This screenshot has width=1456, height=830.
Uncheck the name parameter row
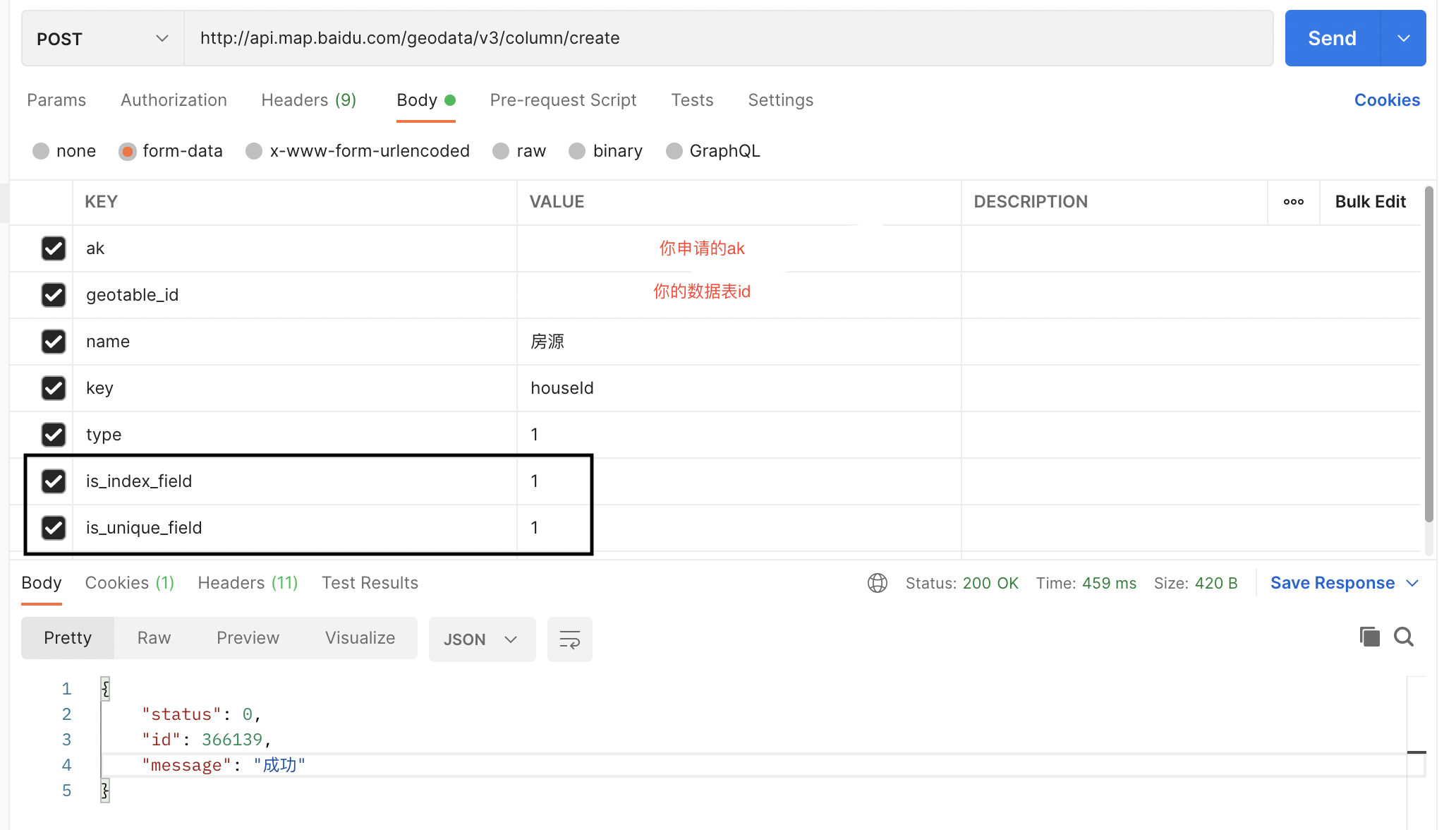pyautogui.click(x=54, y=342)
